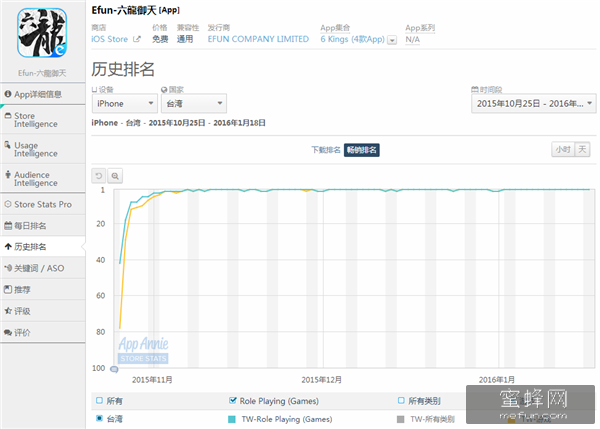Click the Efun app icon thumbnail
600x429 pixels.
42,33
